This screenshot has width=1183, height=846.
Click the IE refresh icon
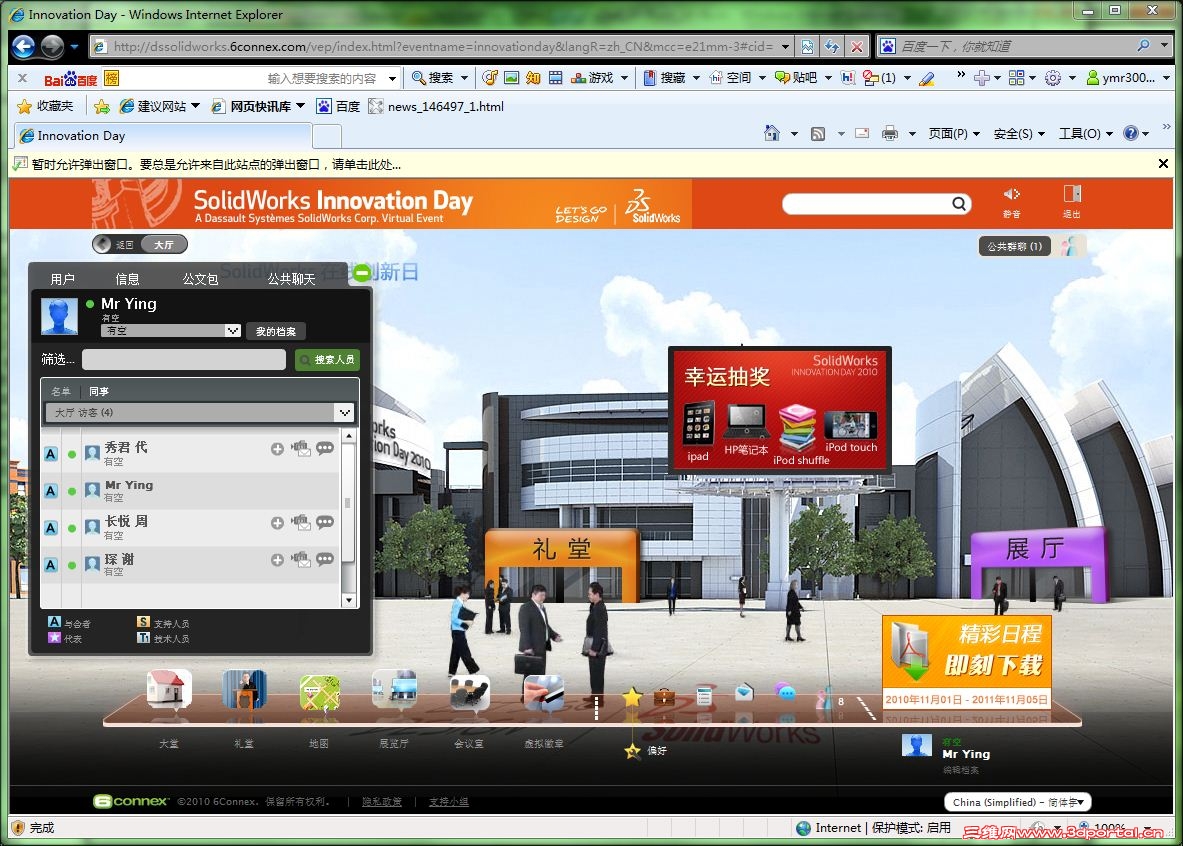831,47
